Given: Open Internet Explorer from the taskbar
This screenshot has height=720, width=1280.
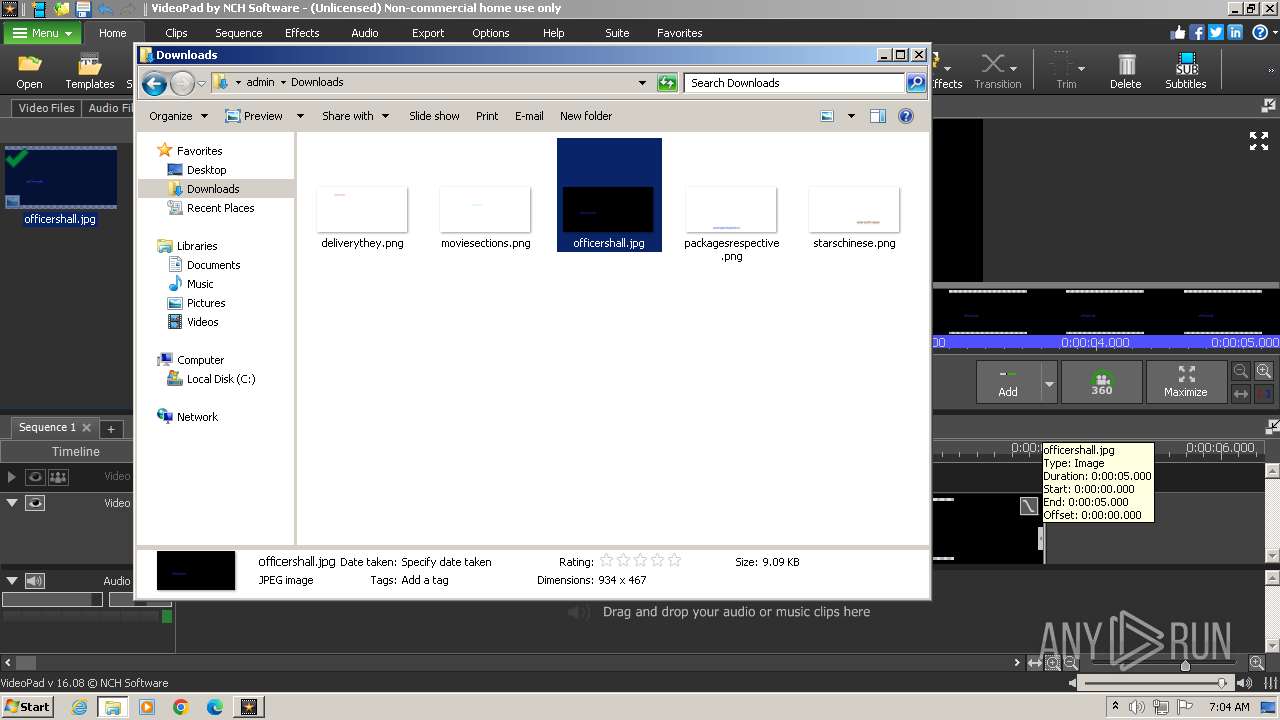Looking at the screenshot, I should 79,707.
